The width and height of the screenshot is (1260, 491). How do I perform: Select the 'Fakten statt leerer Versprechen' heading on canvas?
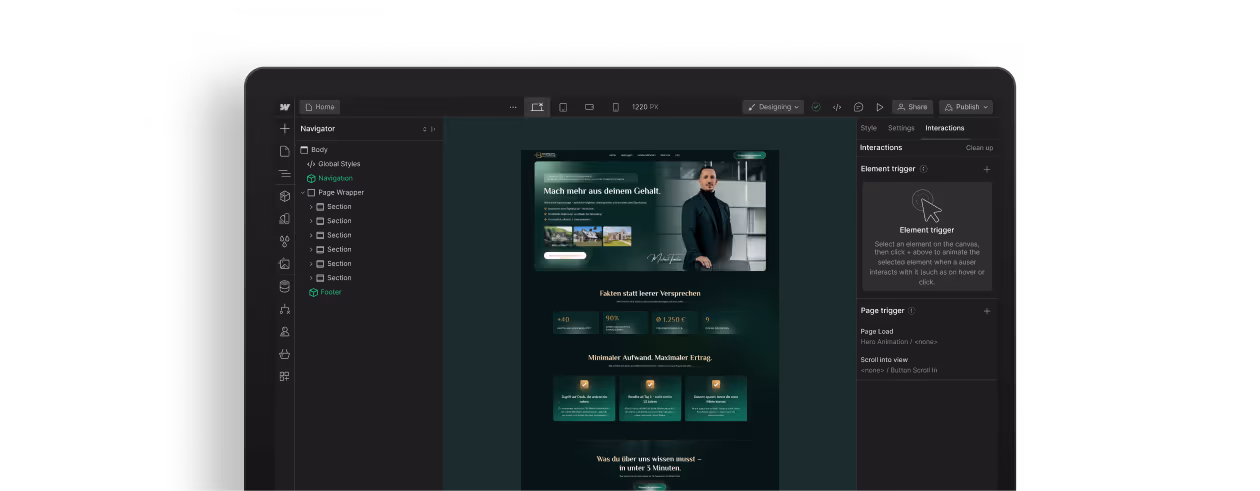point(650,293)
